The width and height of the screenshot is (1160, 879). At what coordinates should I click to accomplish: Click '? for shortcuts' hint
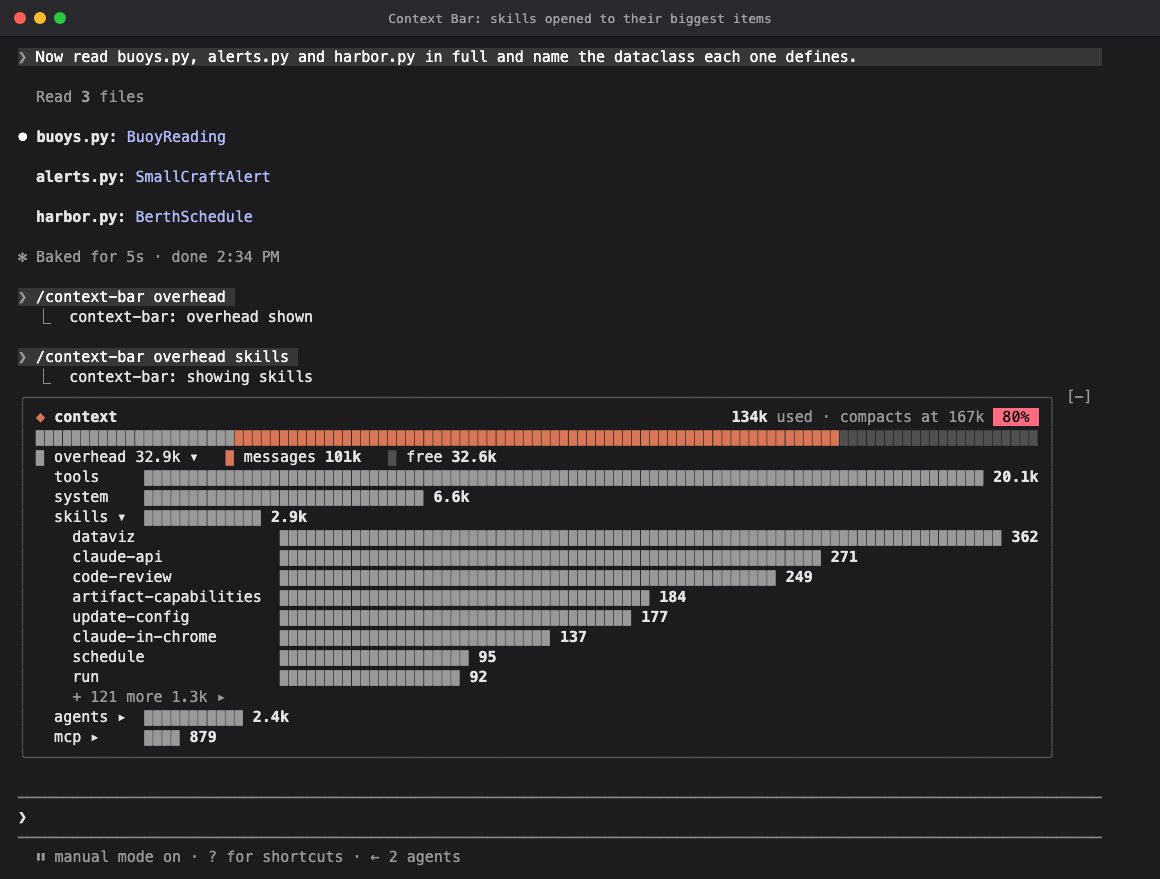[275, 857]
